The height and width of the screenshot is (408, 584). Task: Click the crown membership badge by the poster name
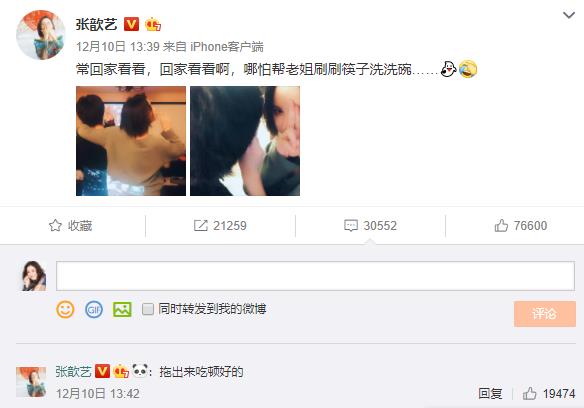point(153,25)
